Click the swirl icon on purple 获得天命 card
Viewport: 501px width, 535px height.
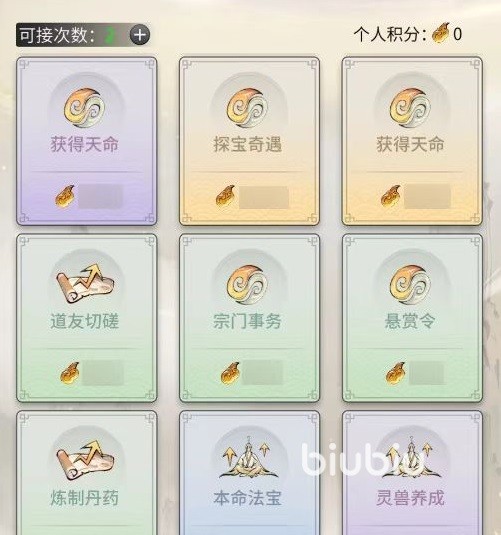[x=84, y=109]
